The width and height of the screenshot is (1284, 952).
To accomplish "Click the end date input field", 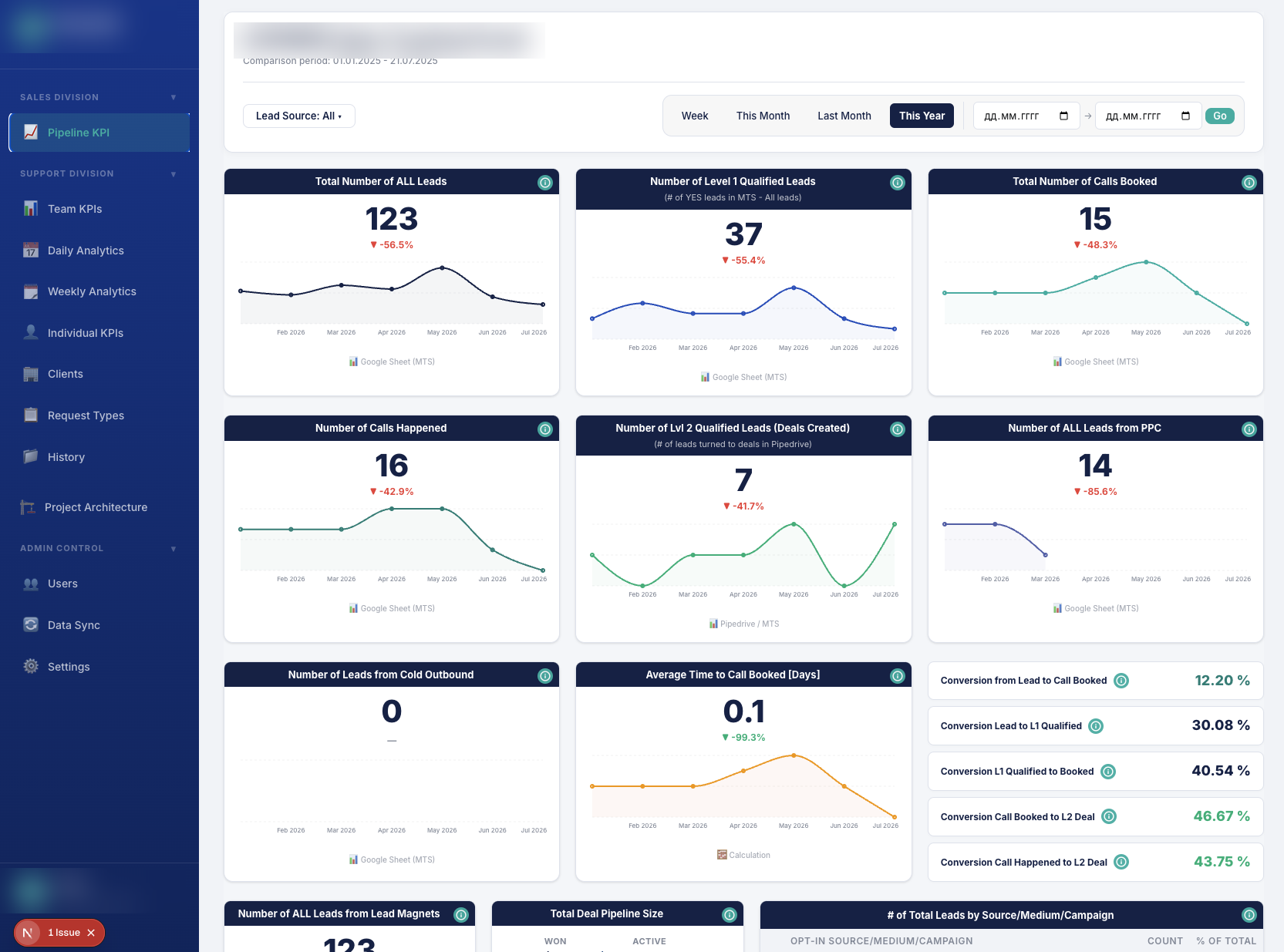I will tap(1148, 116).
